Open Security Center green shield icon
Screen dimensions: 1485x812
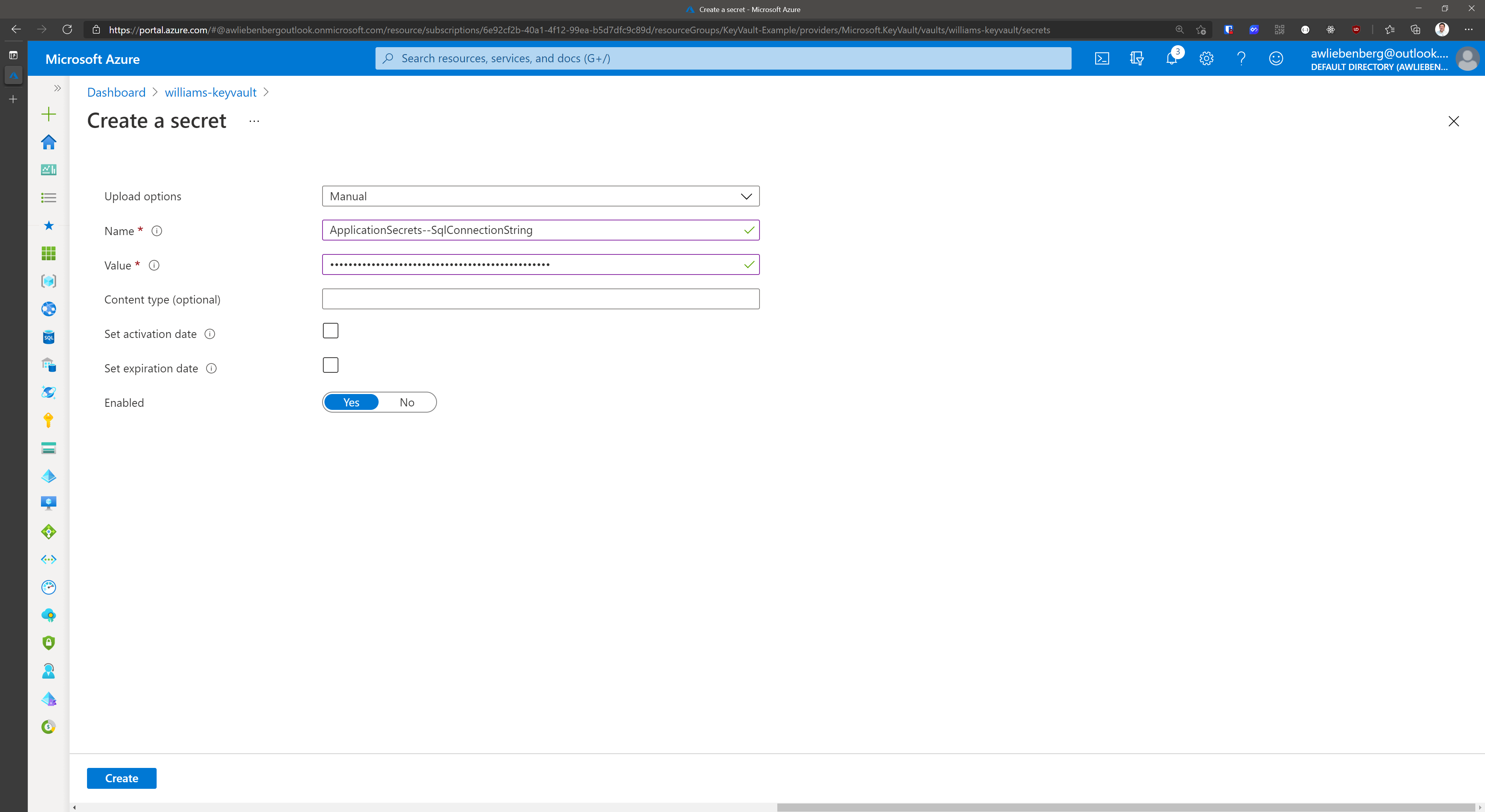point(48,643)
